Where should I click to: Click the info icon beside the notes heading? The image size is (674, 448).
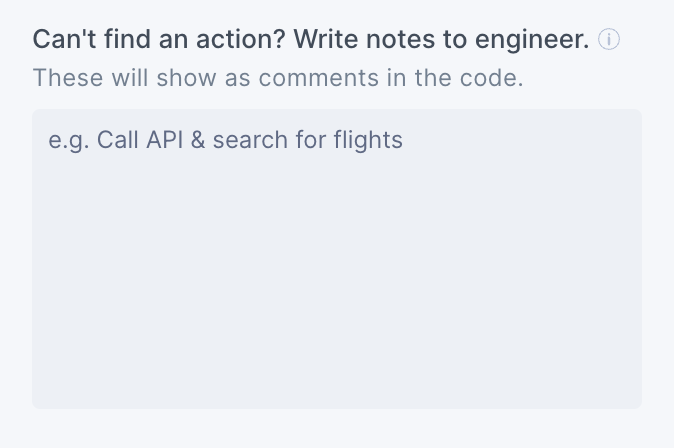click(x=609, y=40)
